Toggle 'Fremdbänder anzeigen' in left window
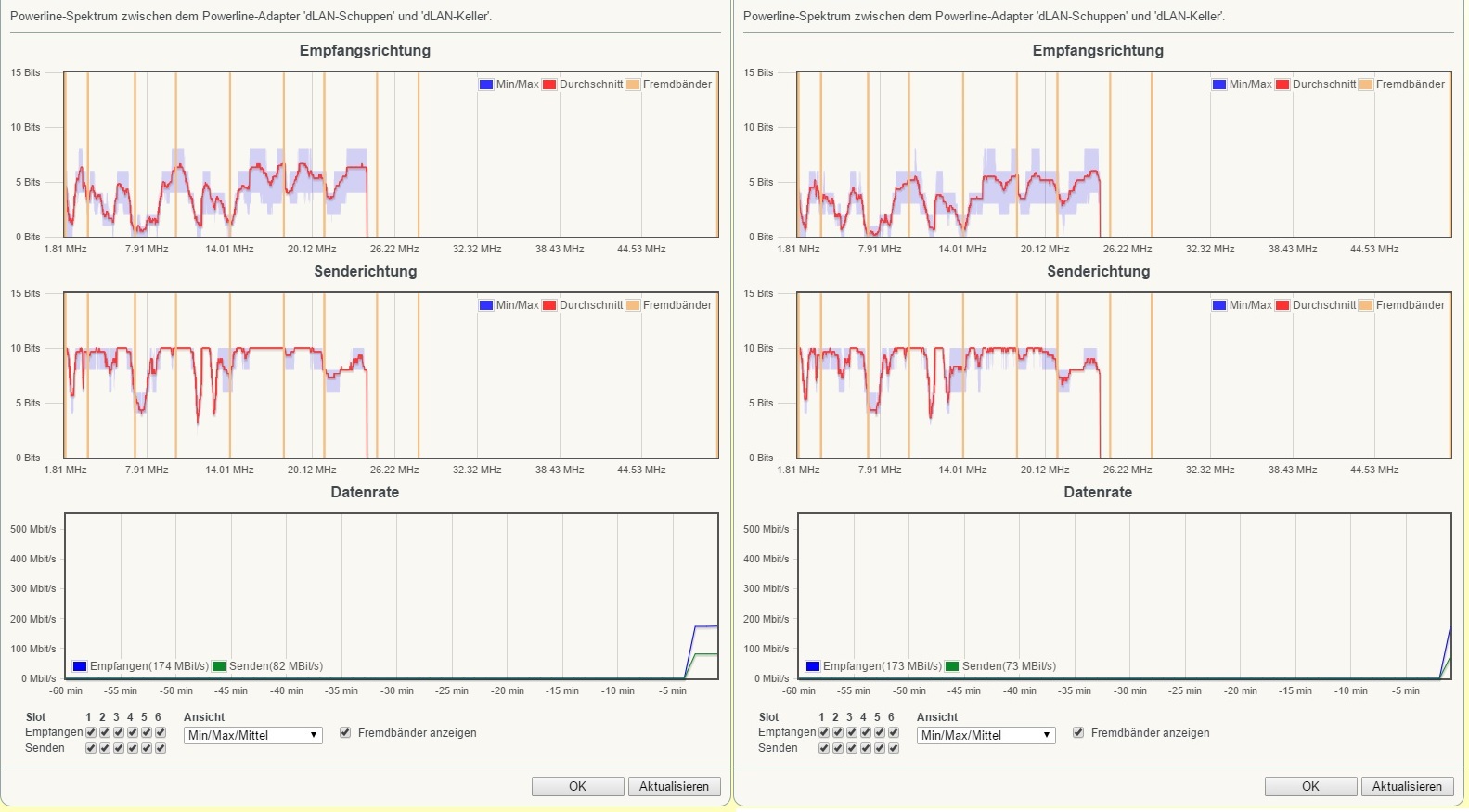 (x=345, y=732)
